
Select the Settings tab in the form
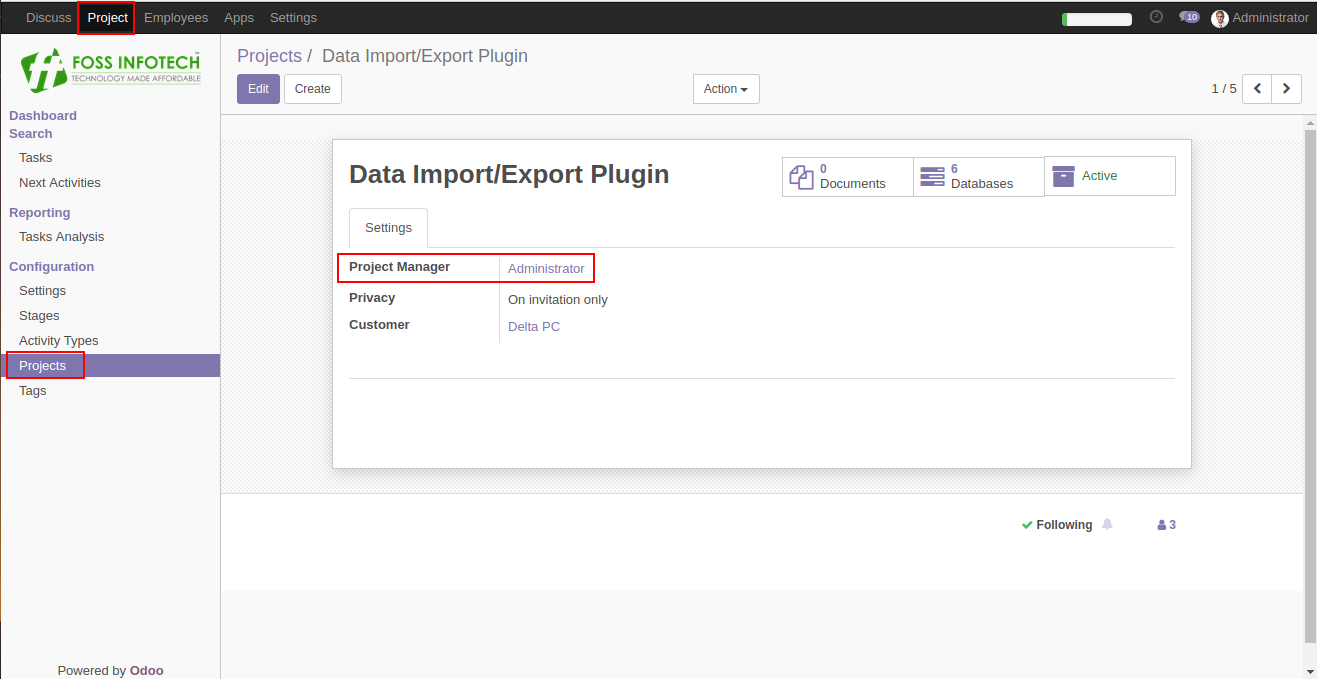tap(388, 228)
